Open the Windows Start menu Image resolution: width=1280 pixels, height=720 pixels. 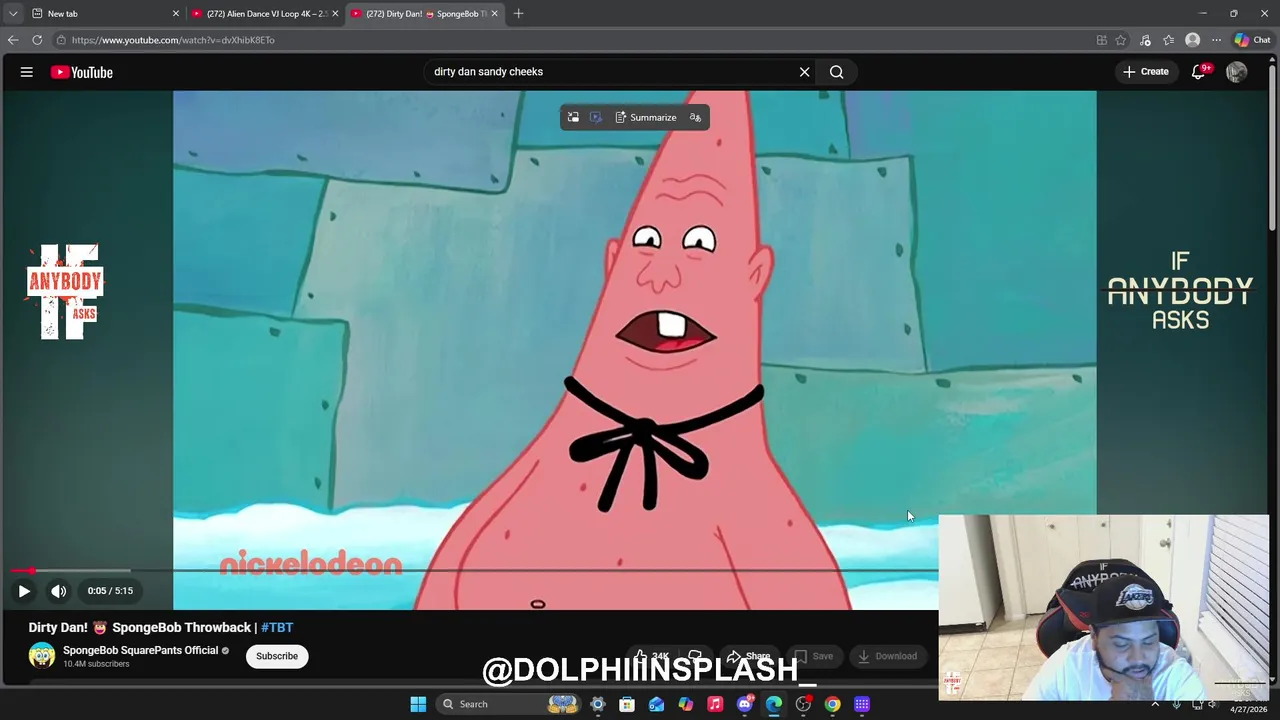click(x=418, y=704)
